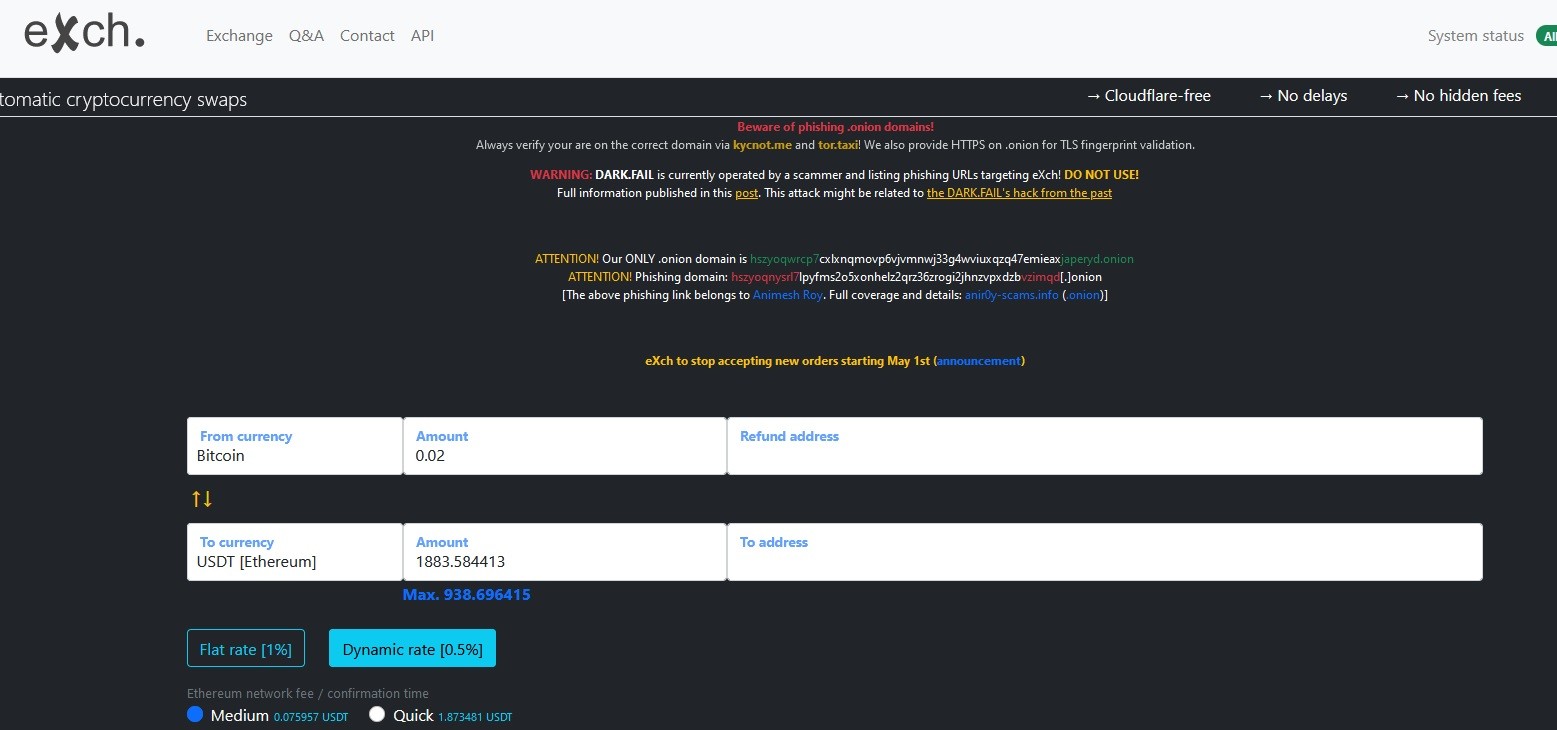Visit the anir0y-scams.info link
Screen dimensions: 1557x730
tap(1011, 295)
